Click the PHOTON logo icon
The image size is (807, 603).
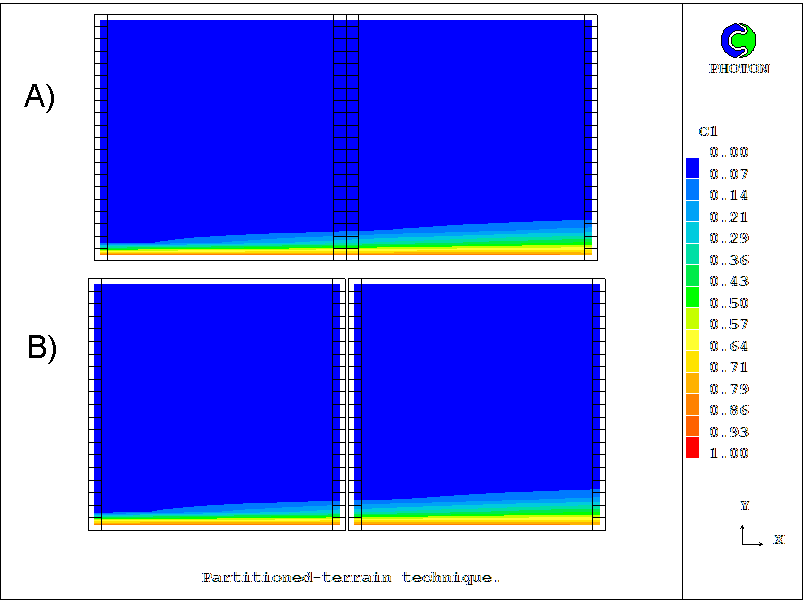click(x=739, y=40)
